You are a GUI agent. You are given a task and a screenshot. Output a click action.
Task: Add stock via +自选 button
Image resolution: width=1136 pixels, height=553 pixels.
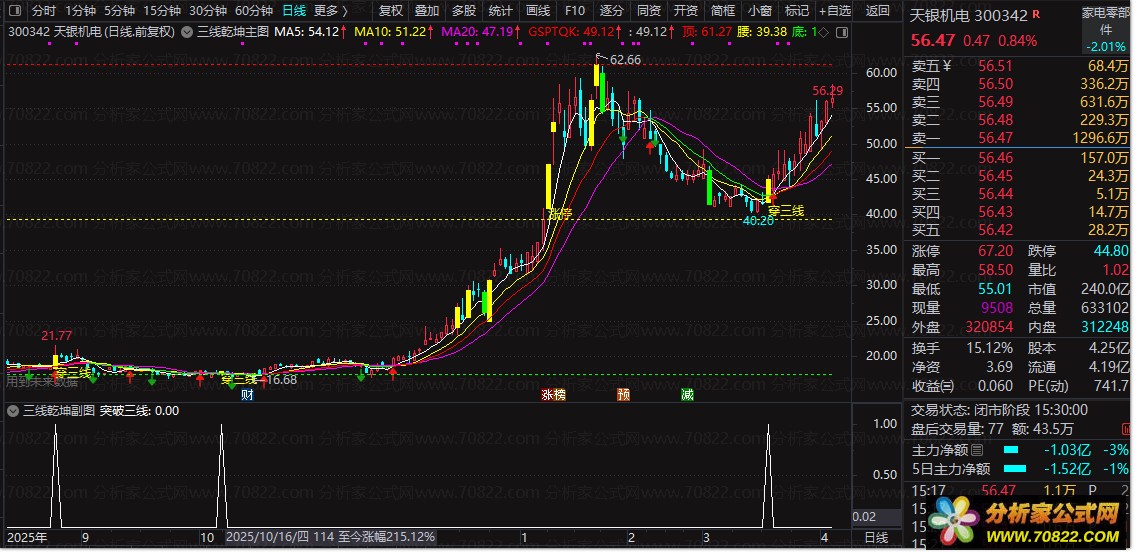[834, 11]
